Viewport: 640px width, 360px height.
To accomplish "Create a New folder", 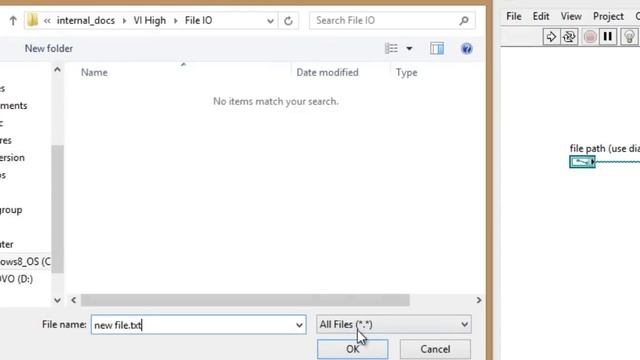I will [49, 49].
